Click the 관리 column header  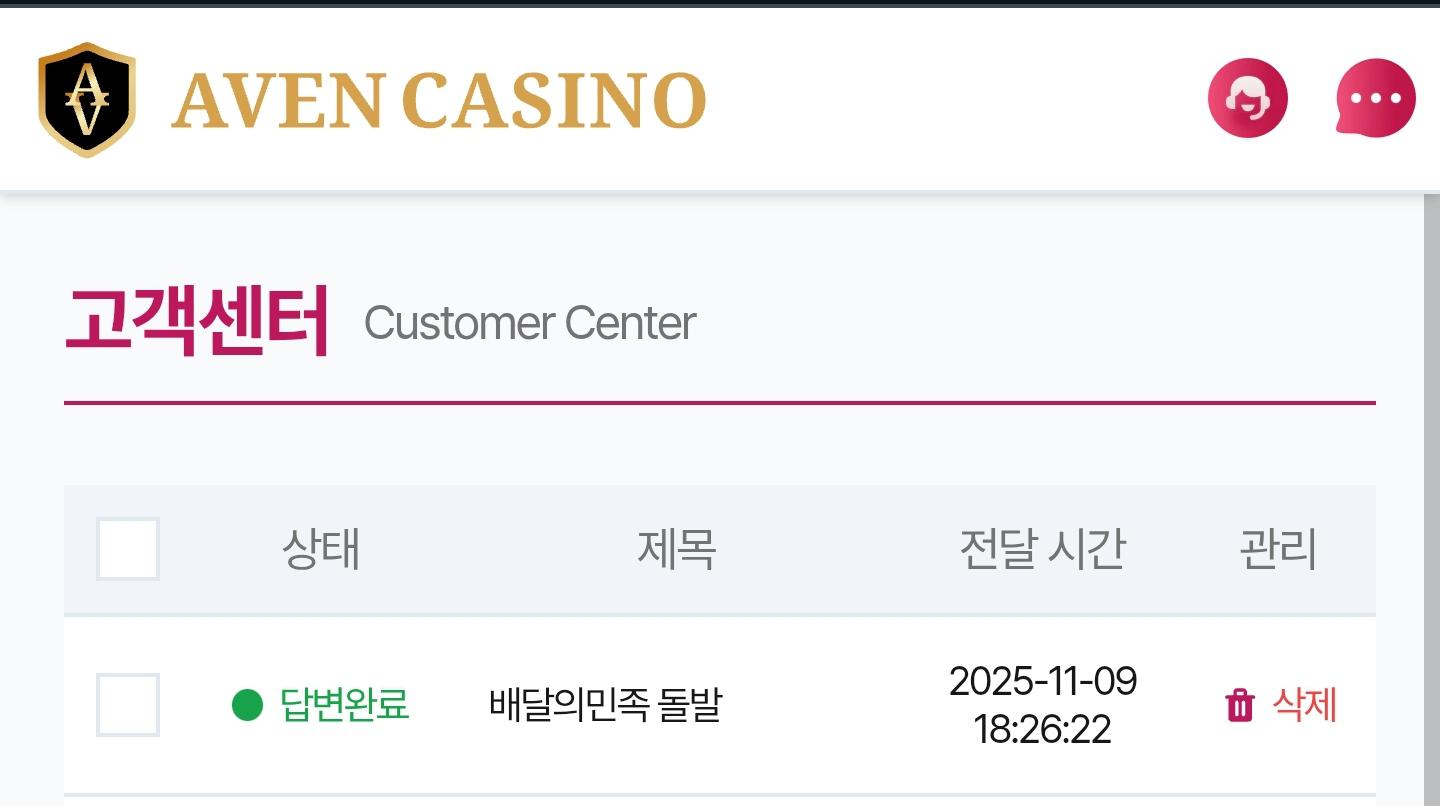tap(1278, 549)
